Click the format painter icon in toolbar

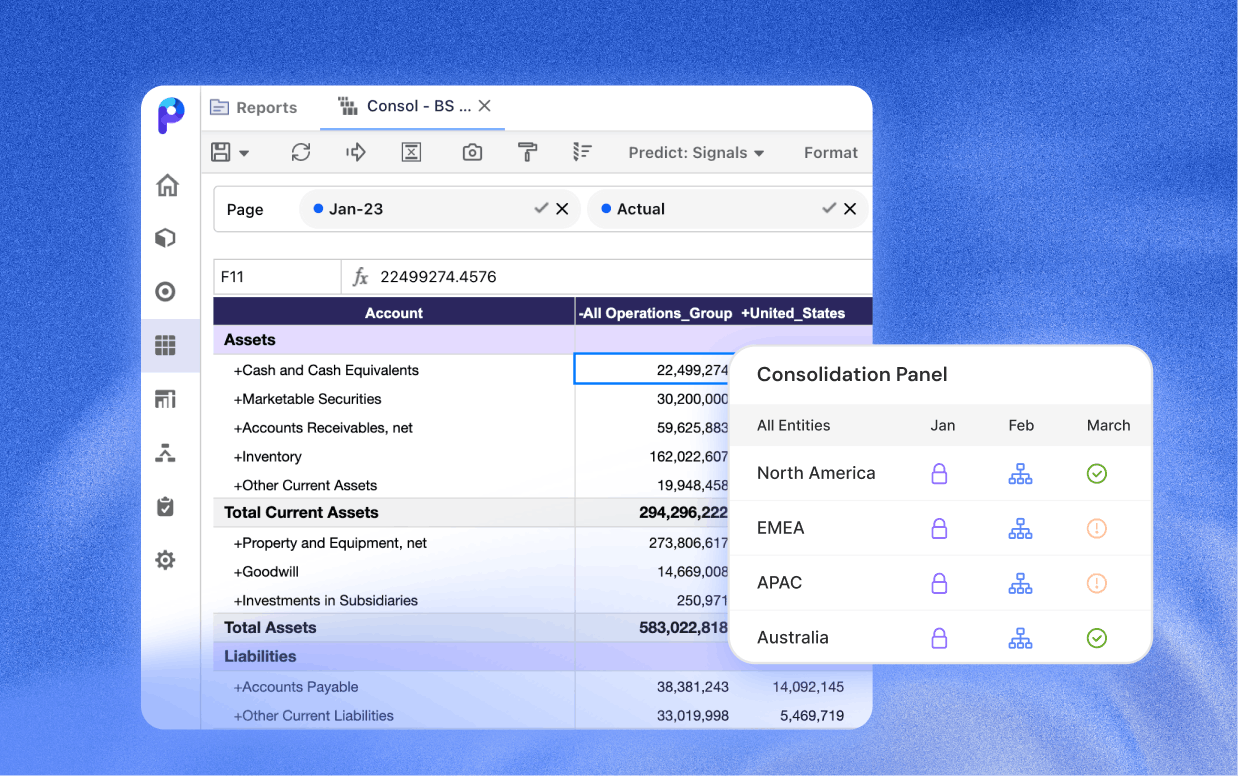pyautogui.click(x=527, y=152)
